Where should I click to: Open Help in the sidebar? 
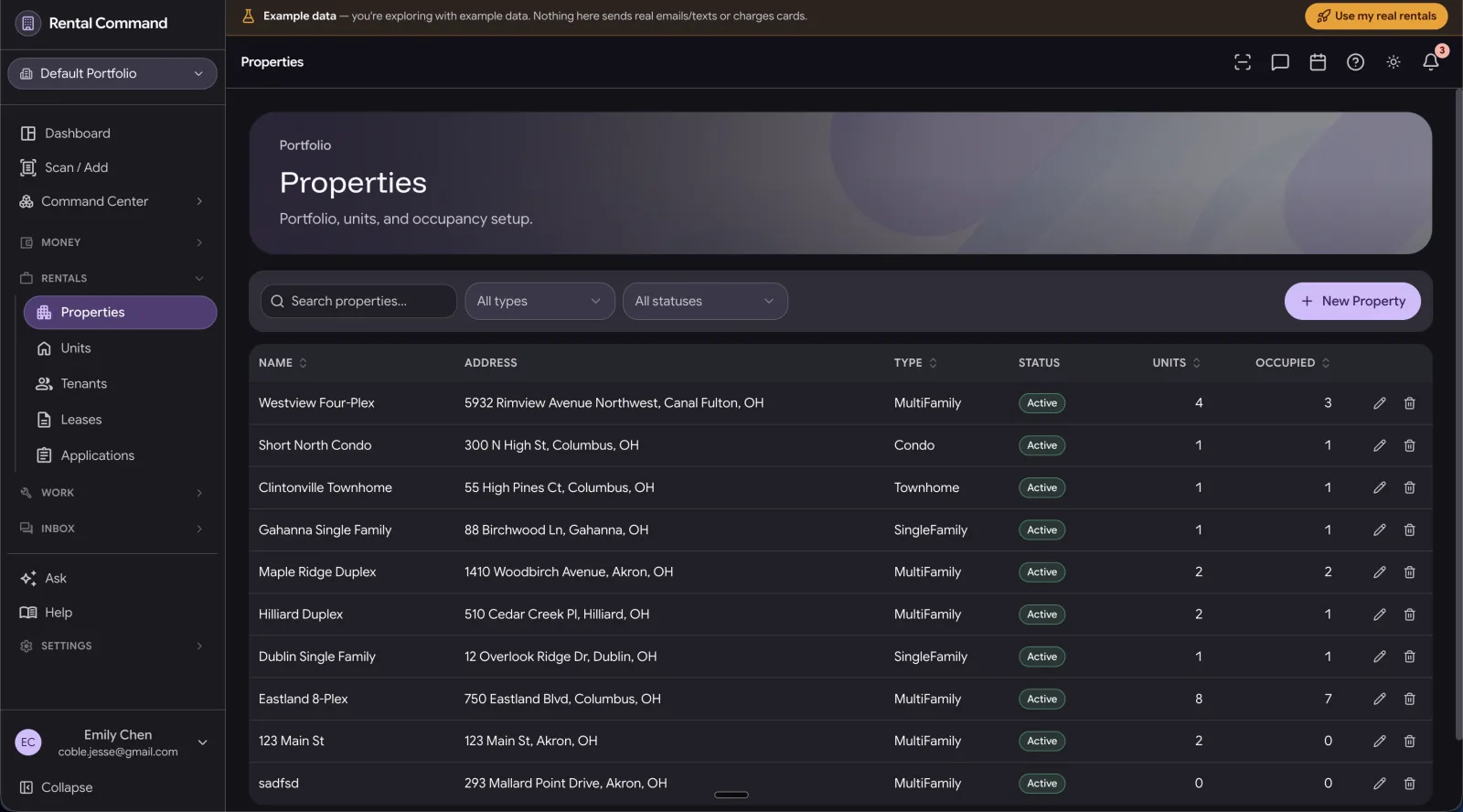pyautogui.click(x=112, y=613)
